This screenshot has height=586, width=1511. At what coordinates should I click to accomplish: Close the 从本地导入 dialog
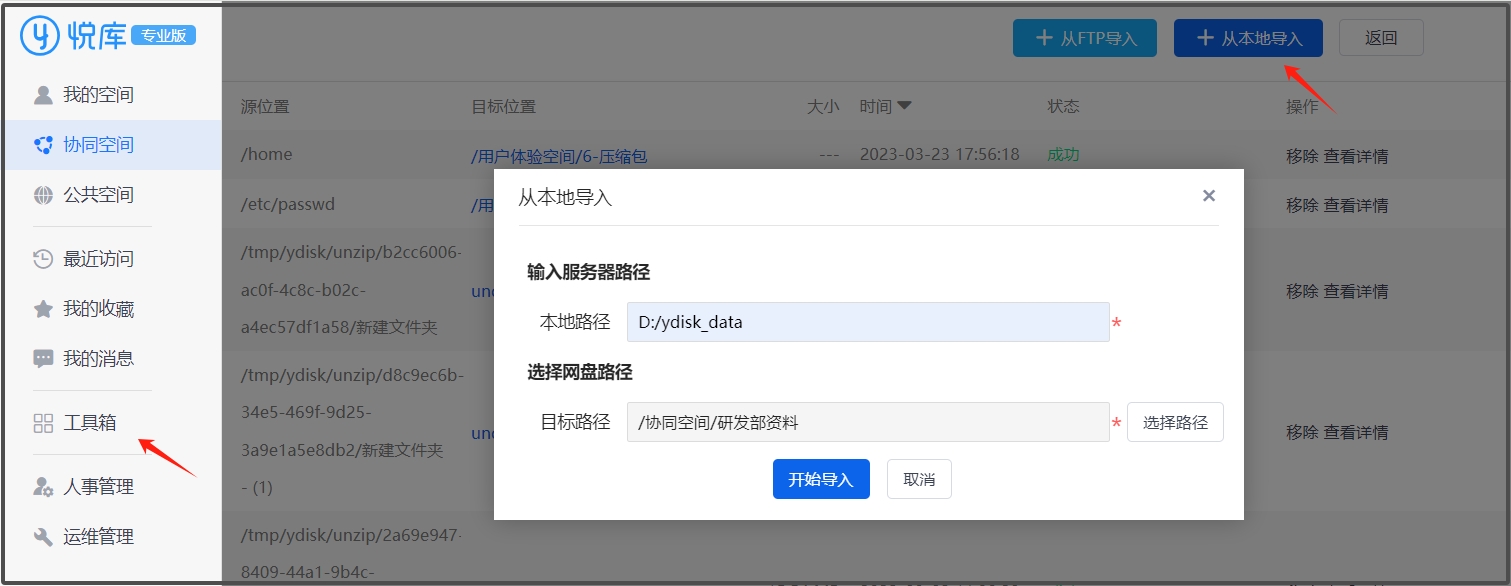click(1208, 196)
